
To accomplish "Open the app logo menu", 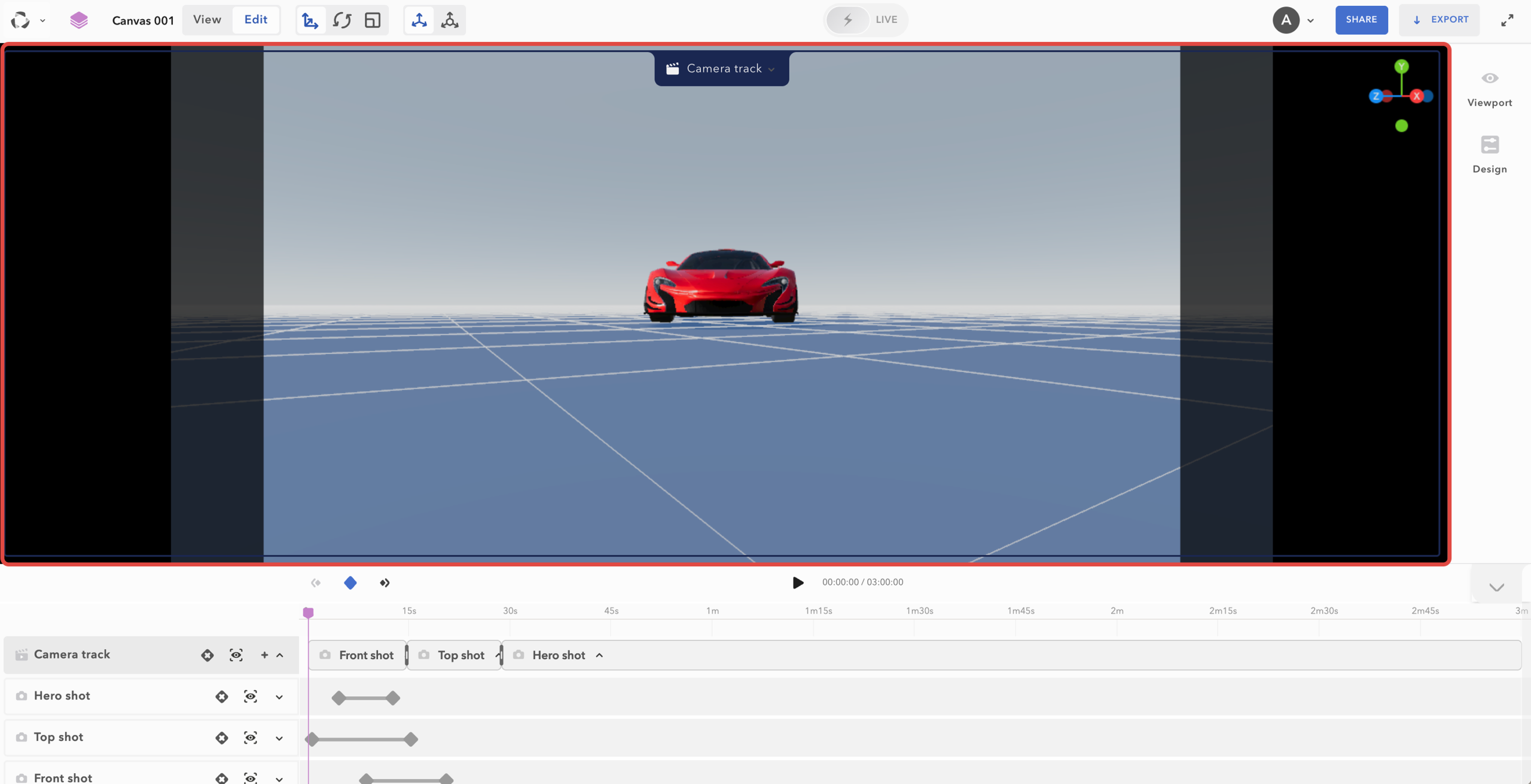I will point(20,20).
